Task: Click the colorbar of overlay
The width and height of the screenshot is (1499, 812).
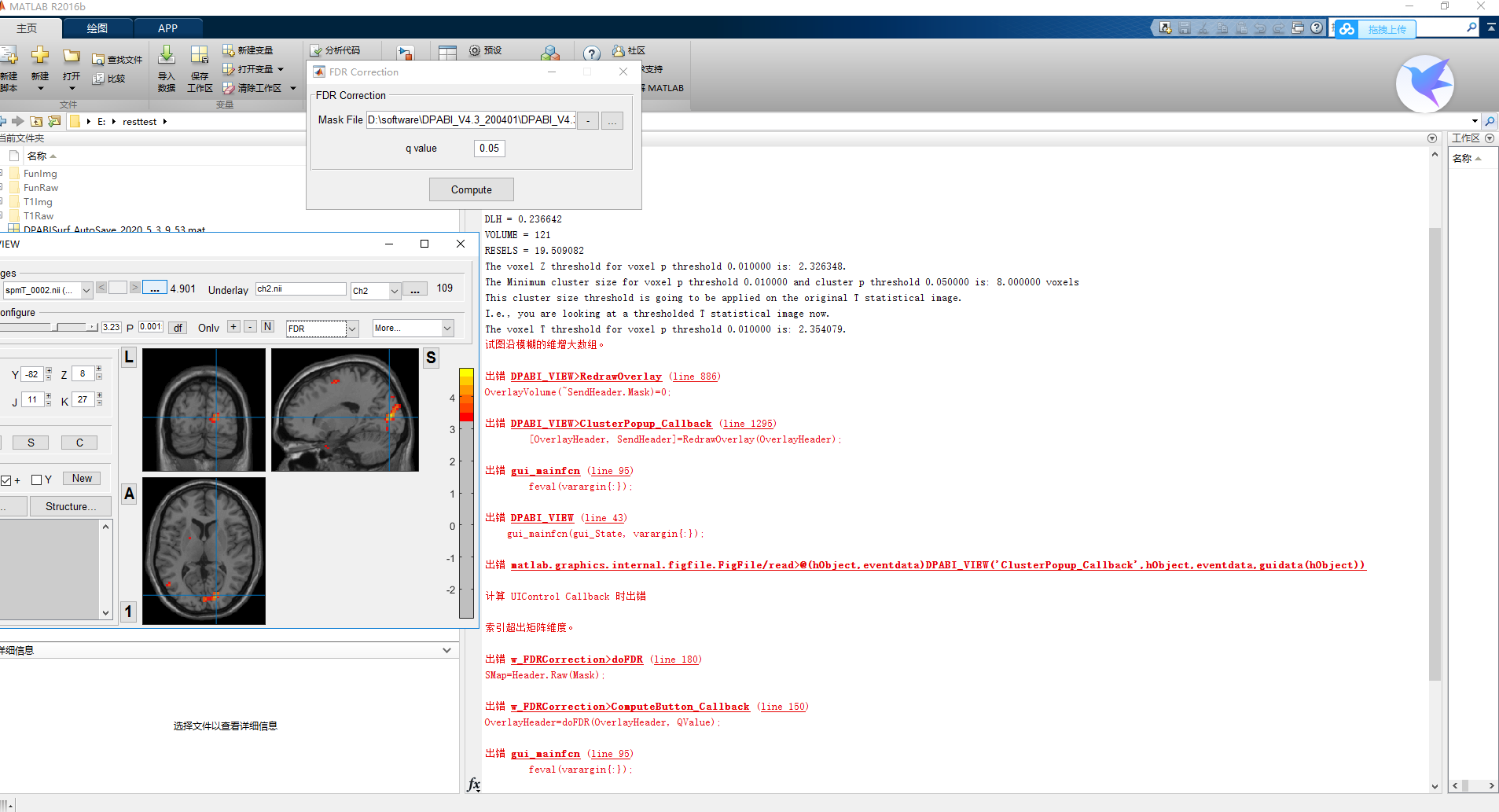Action: tap(467, 493)
